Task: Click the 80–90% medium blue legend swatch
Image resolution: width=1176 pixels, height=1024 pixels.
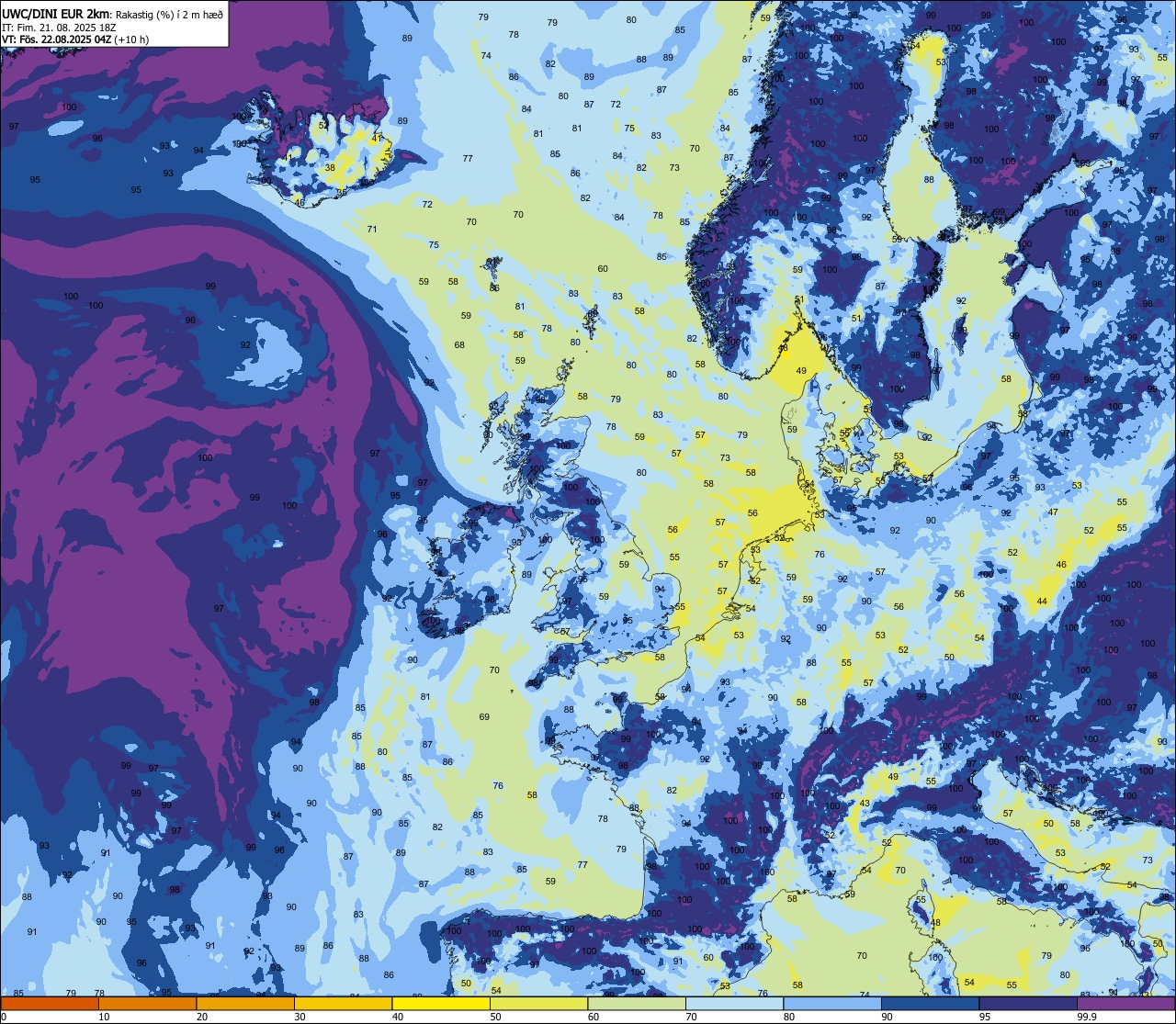Action: point(832,1003)
